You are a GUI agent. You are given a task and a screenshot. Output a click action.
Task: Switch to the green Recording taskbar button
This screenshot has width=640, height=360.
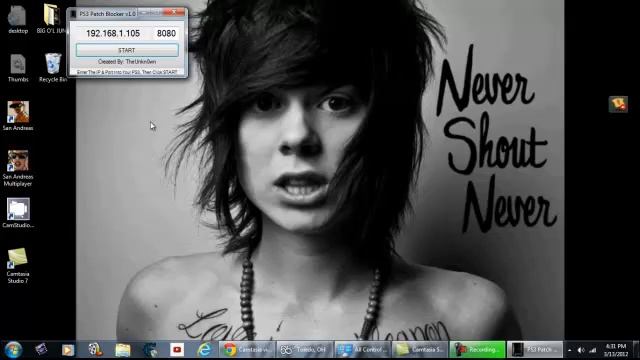coord(478,350)
